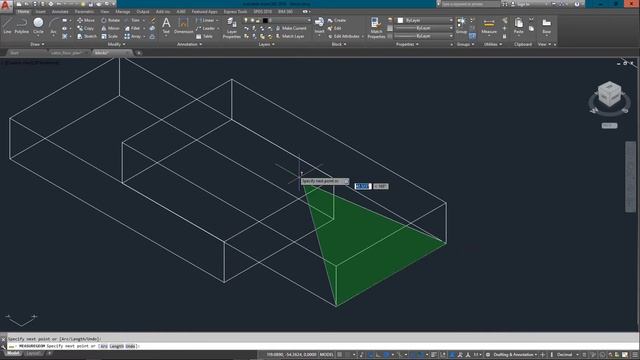This screenshot has width=640, height=360.
Task: Activate the Mirror tool
Action: pyautogui.click(x=111, y=28)
